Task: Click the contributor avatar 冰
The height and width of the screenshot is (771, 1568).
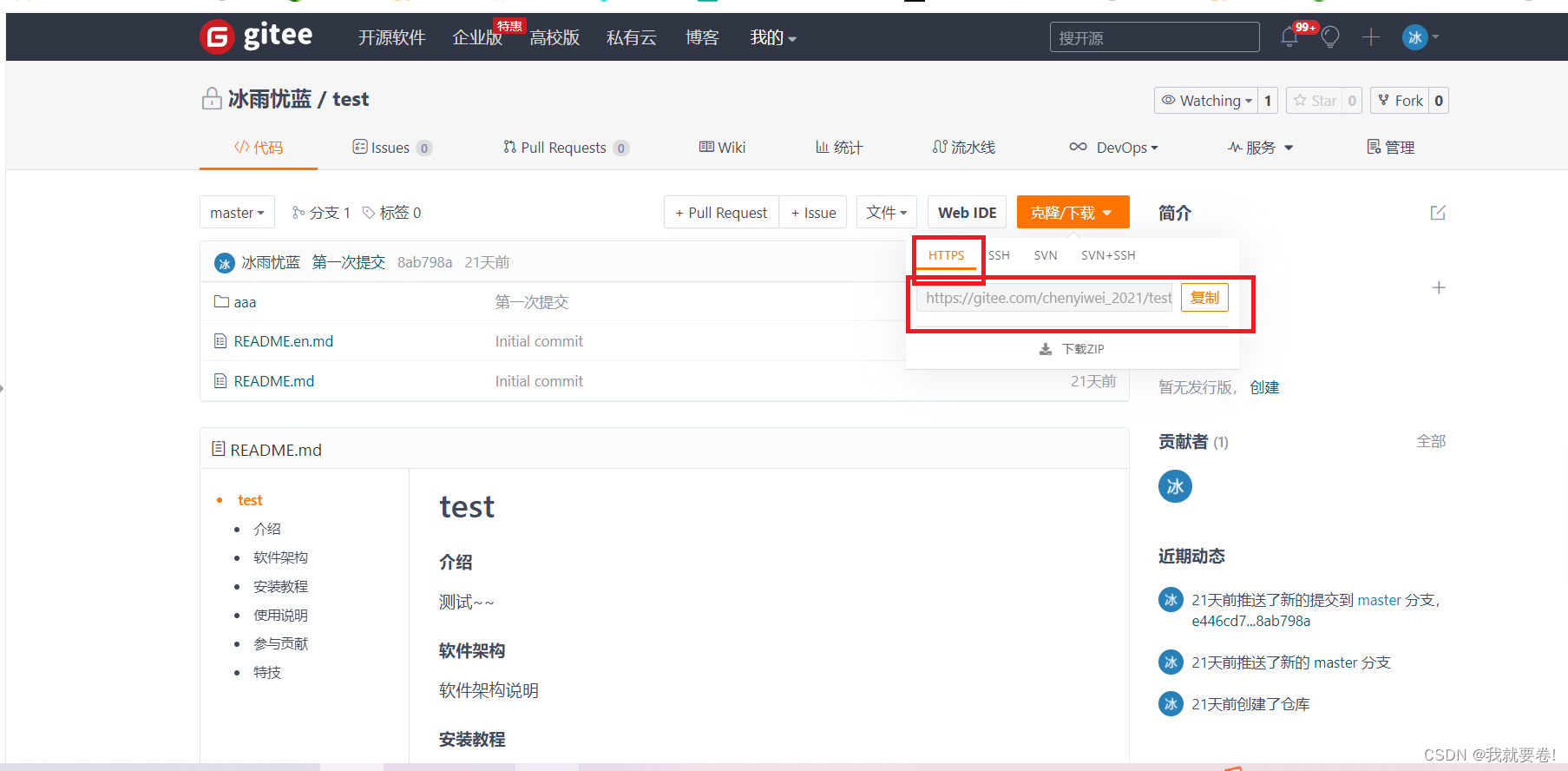Action: click(x=1175, y=486)
